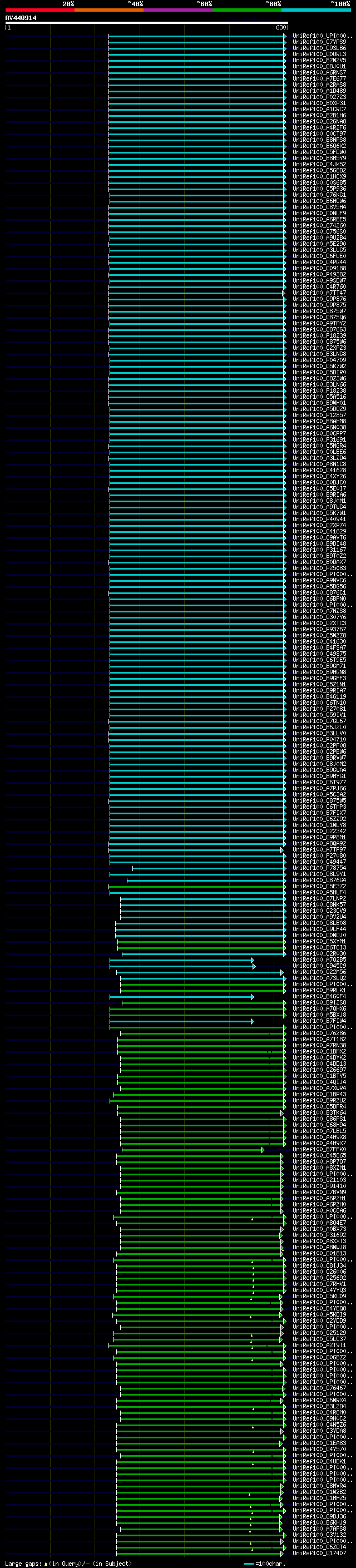Click the green ~80% identity legend bar
The width and height of the screenshot is (356, 1568).
[247, 10]
